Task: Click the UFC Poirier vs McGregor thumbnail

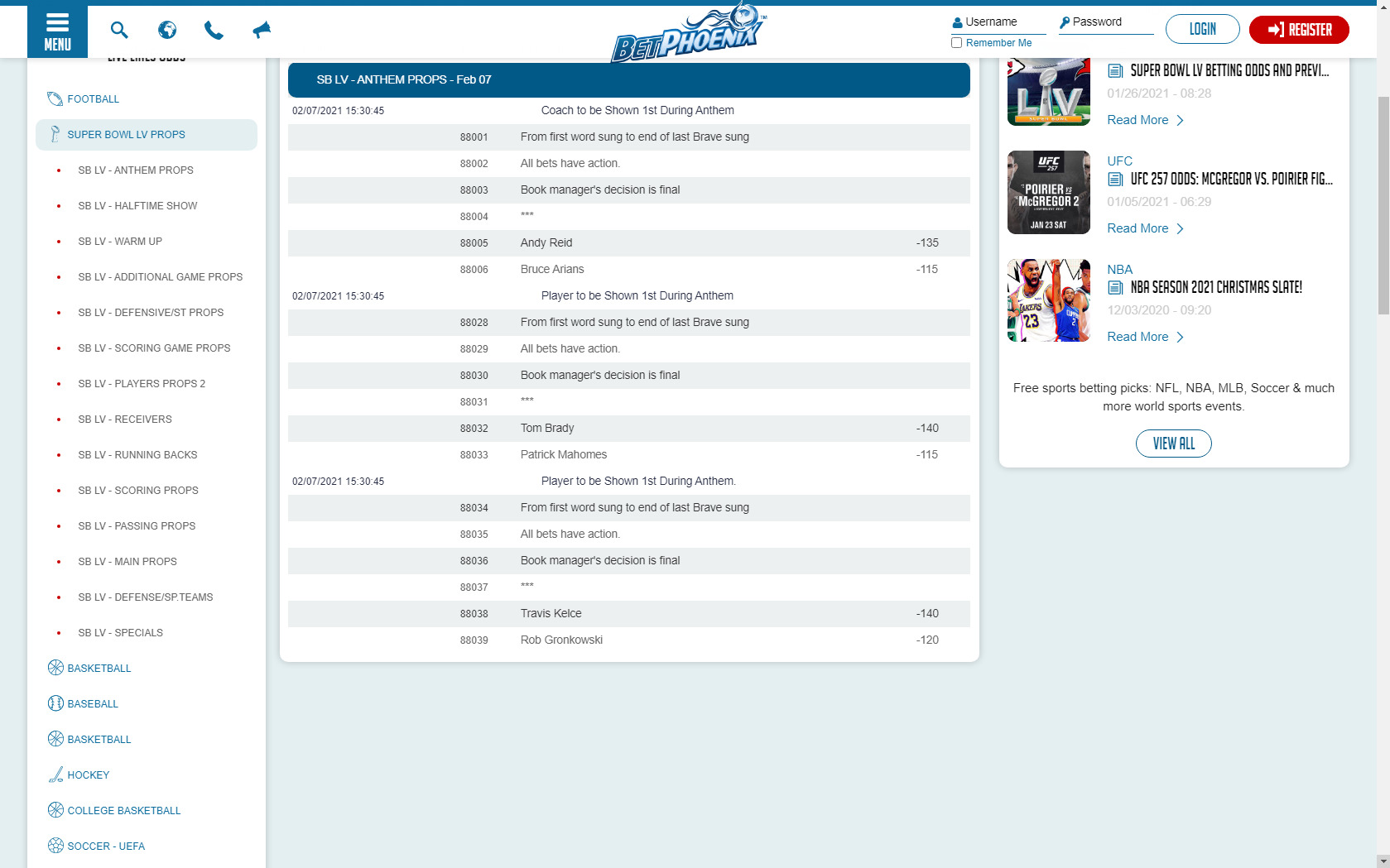Action: coord(1048,192)
